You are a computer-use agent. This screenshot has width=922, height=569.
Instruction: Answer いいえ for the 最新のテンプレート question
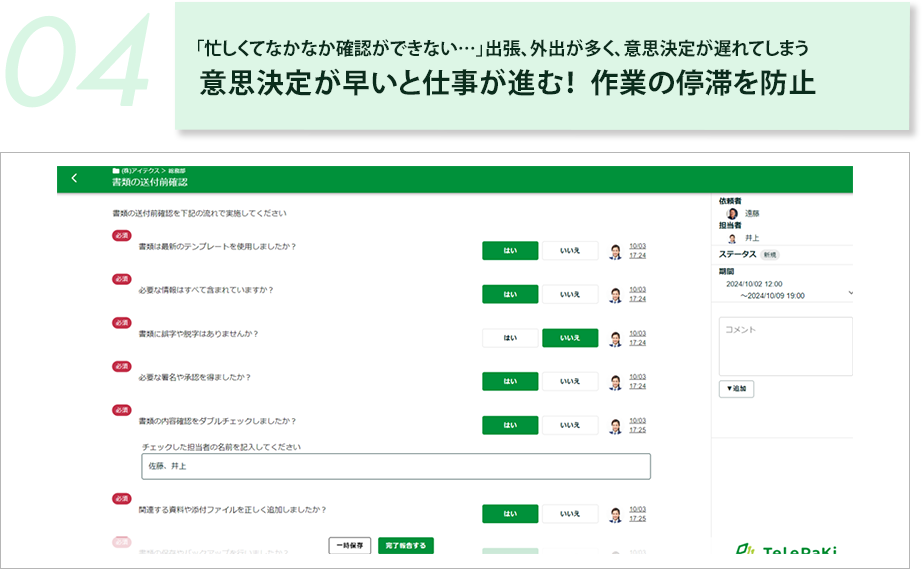coord(570,250)
